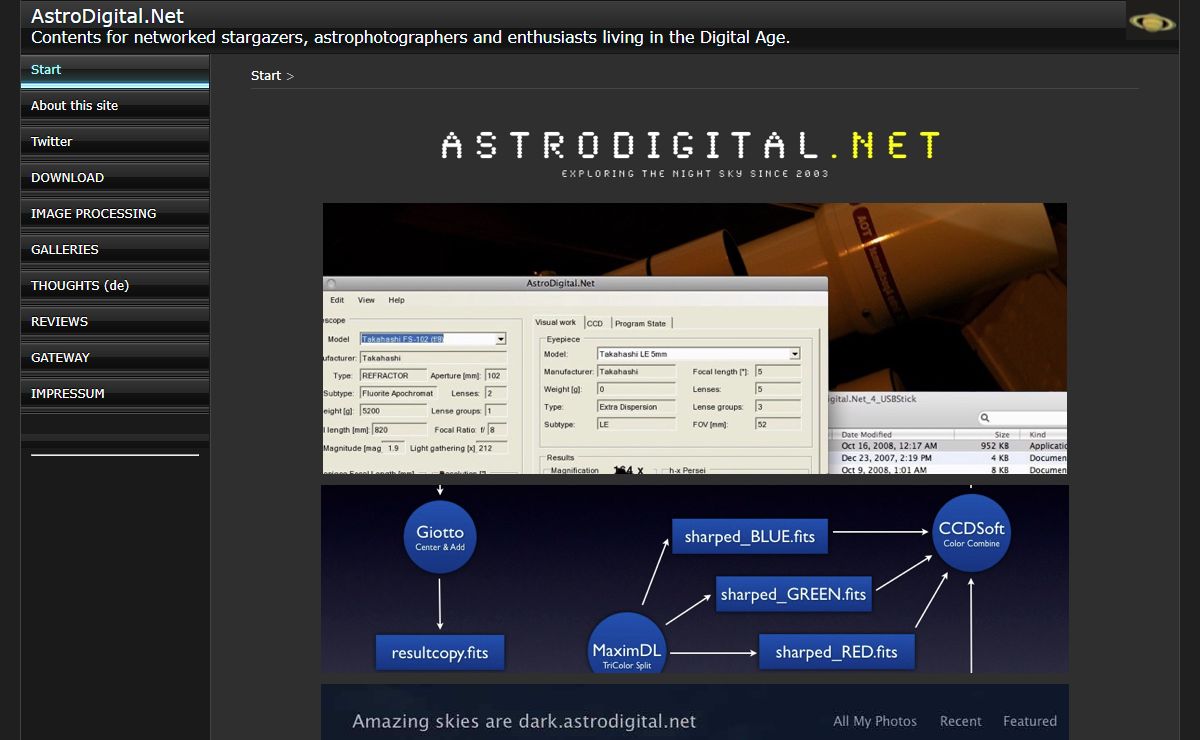
Task: Select All My Photos in the dark banner
Action: pos(875,721)
